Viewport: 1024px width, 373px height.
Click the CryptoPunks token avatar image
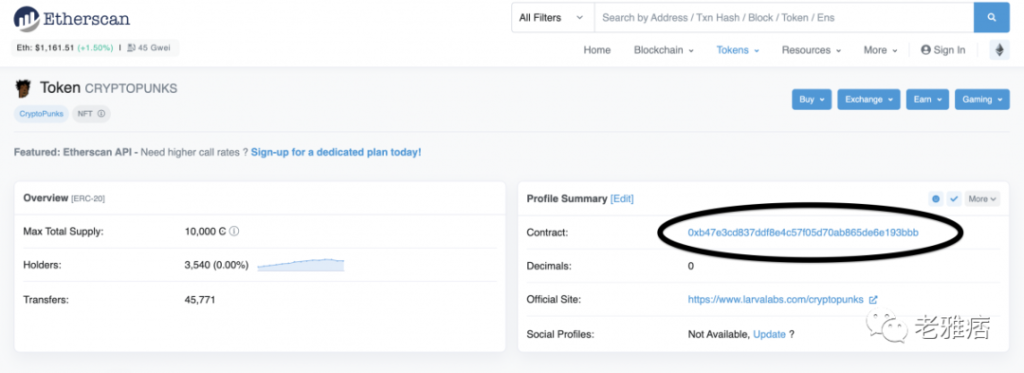(24, 88)
